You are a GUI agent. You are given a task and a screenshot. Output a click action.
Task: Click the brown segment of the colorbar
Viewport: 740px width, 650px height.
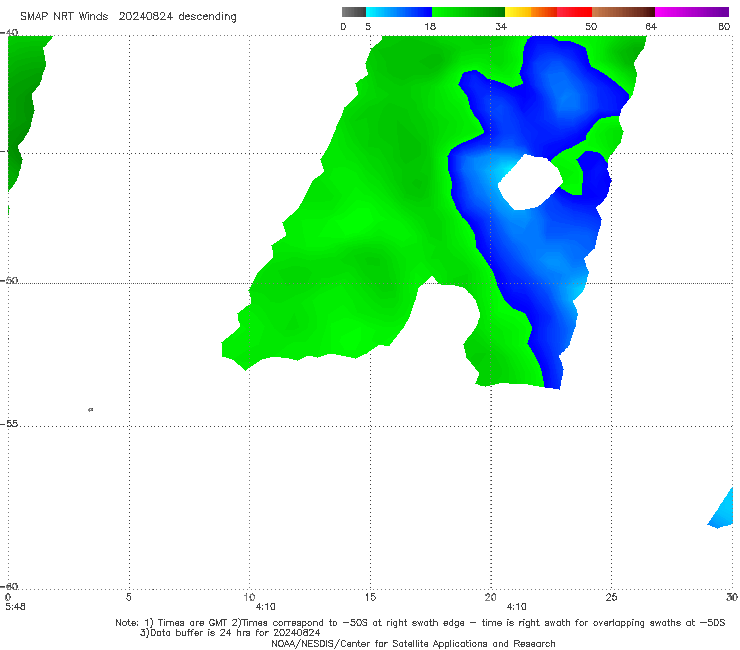[623, 12]
